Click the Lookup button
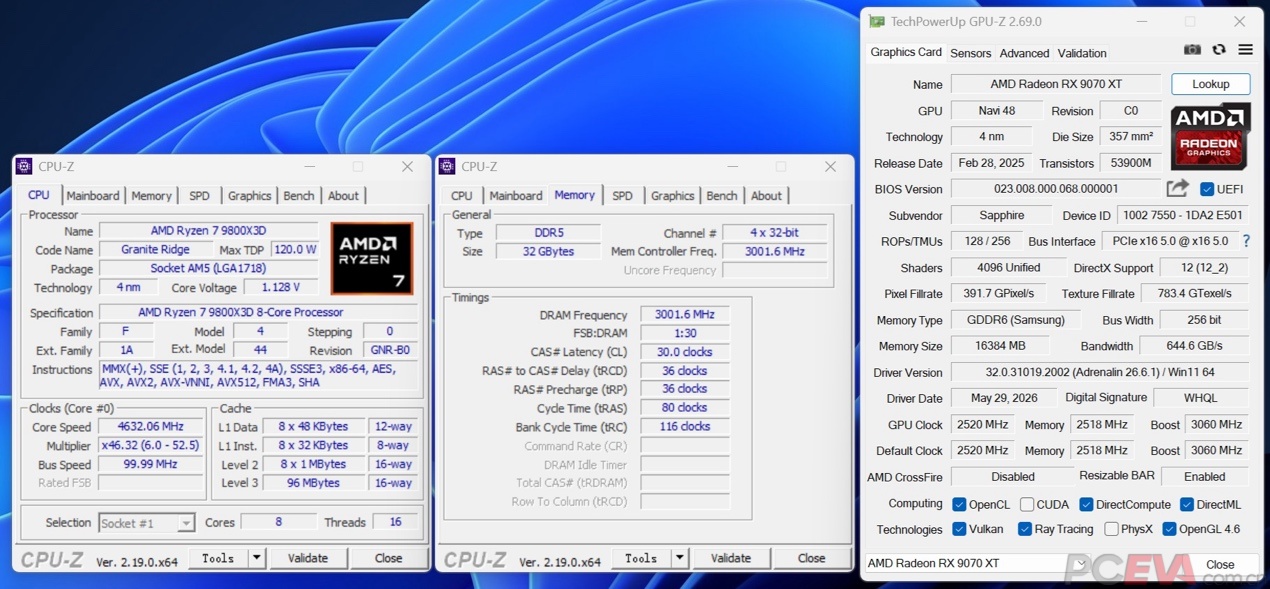This screenshot has height=589, width=1270. (1210, 84)
